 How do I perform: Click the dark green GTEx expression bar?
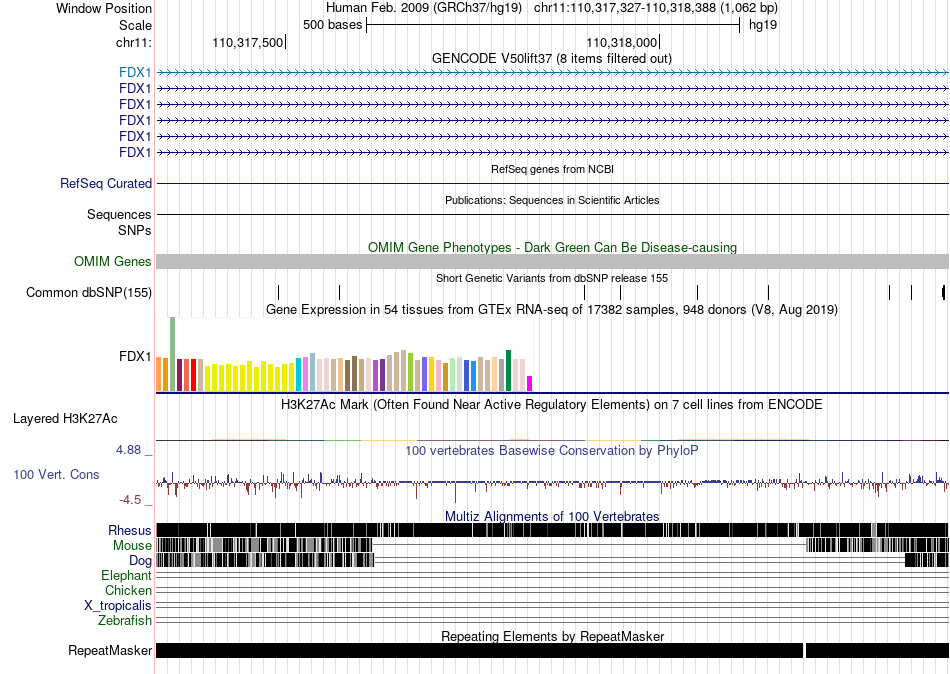click(508, 371)
